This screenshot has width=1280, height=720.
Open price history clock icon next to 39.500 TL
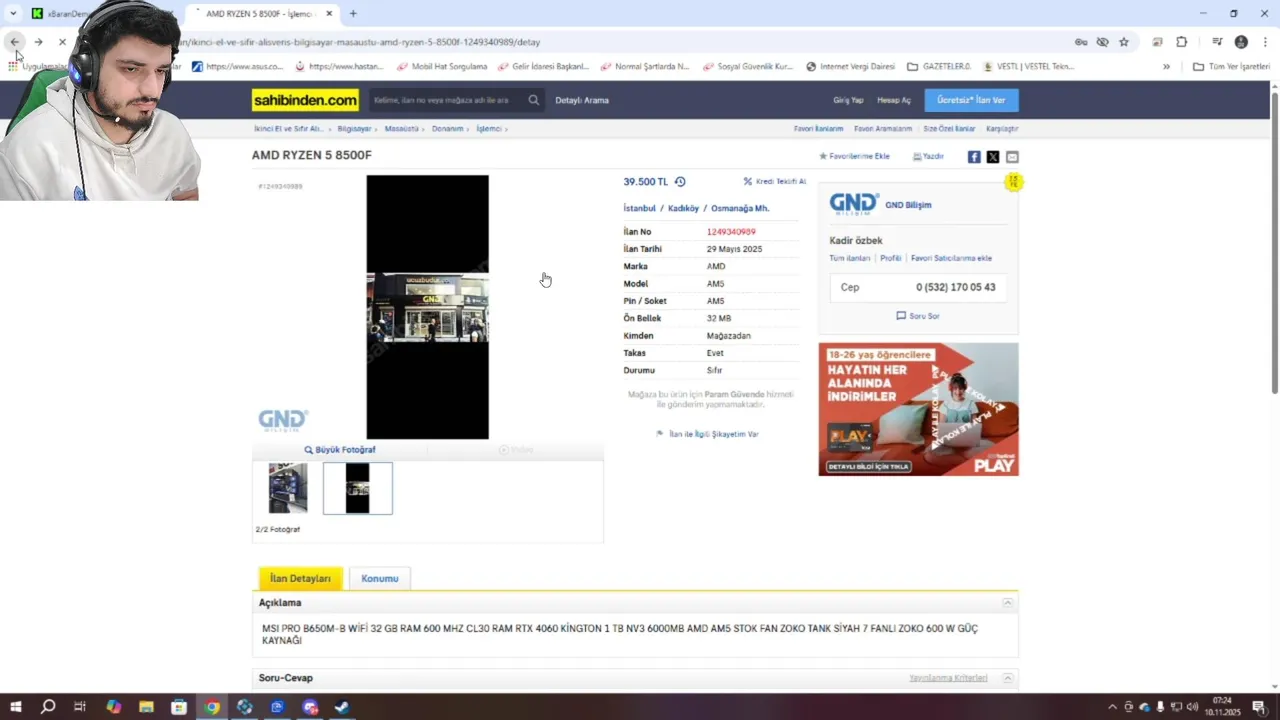coord(680,182)
